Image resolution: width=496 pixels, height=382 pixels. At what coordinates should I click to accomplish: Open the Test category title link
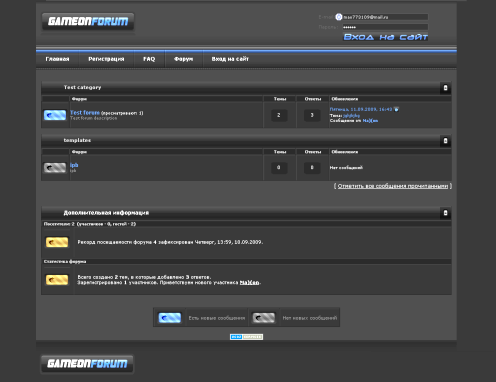[82, 87]
